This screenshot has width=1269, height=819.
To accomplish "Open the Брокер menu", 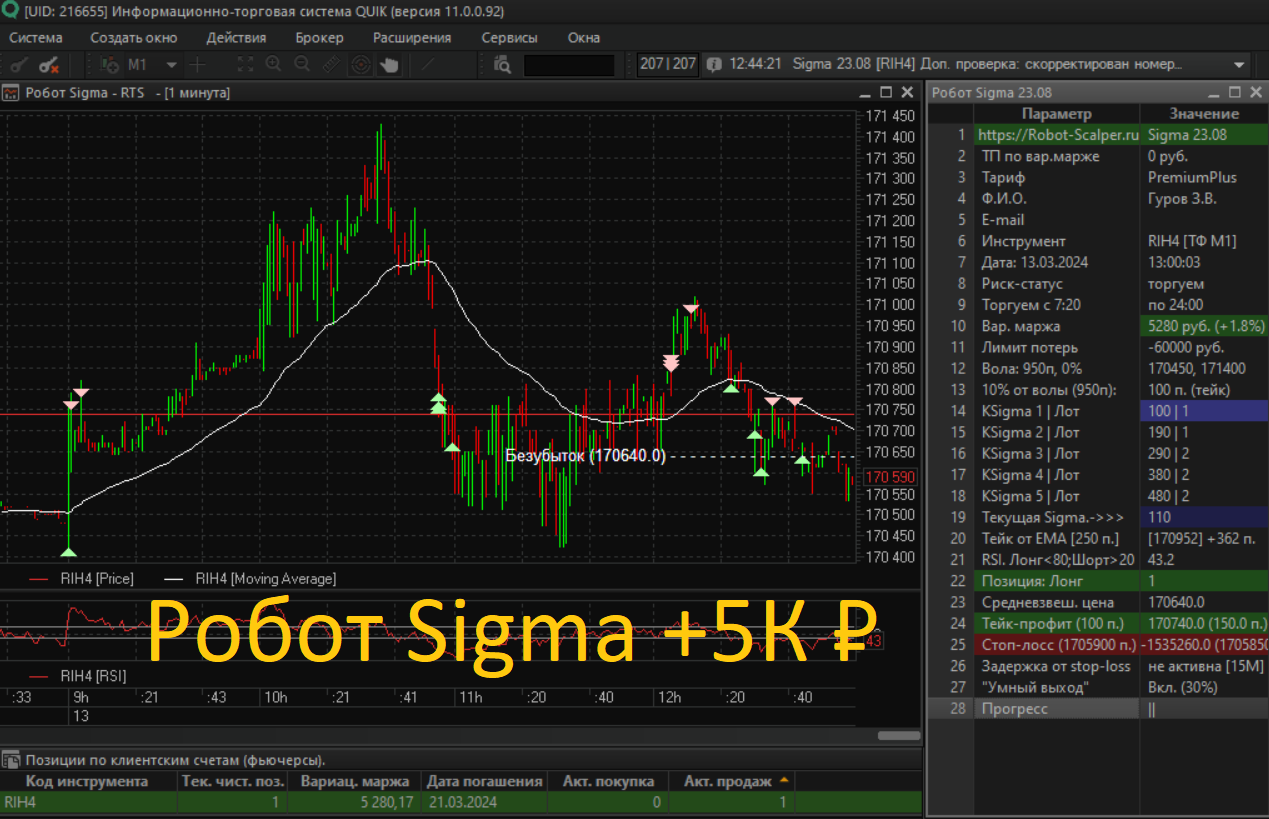I will coord(319,38).
